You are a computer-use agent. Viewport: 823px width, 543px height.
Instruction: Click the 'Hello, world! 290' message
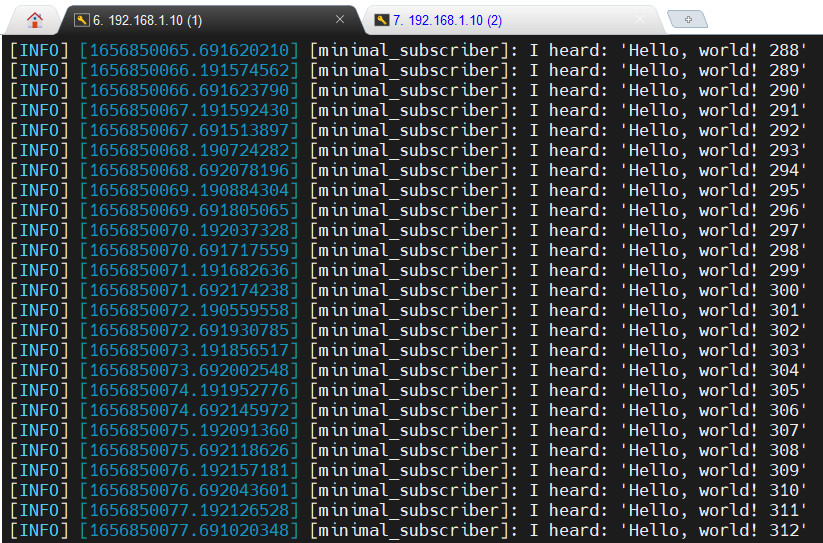[713, 90]
